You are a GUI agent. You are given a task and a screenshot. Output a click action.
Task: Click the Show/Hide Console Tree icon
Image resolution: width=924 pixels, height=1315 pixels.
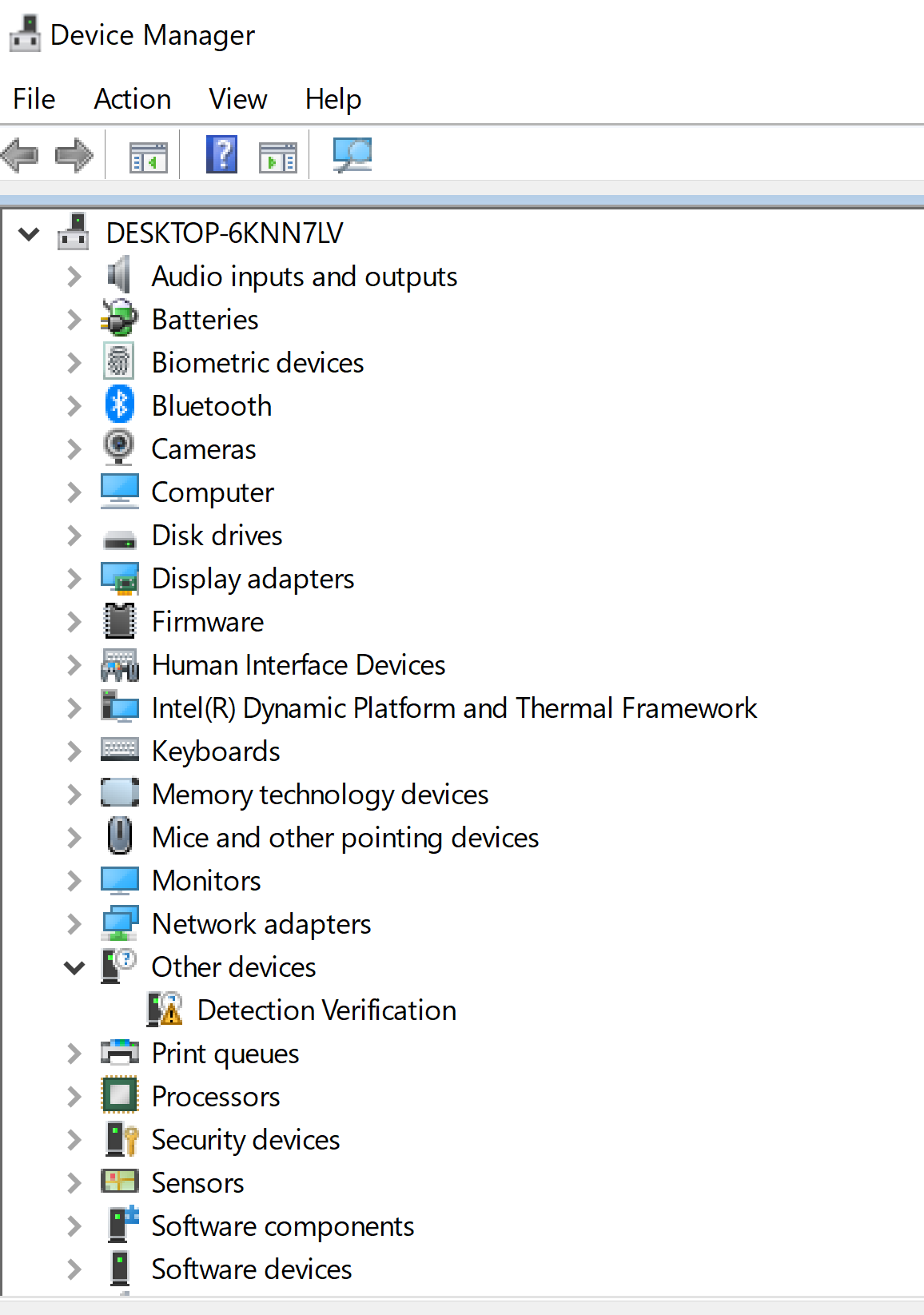point(149,157)
